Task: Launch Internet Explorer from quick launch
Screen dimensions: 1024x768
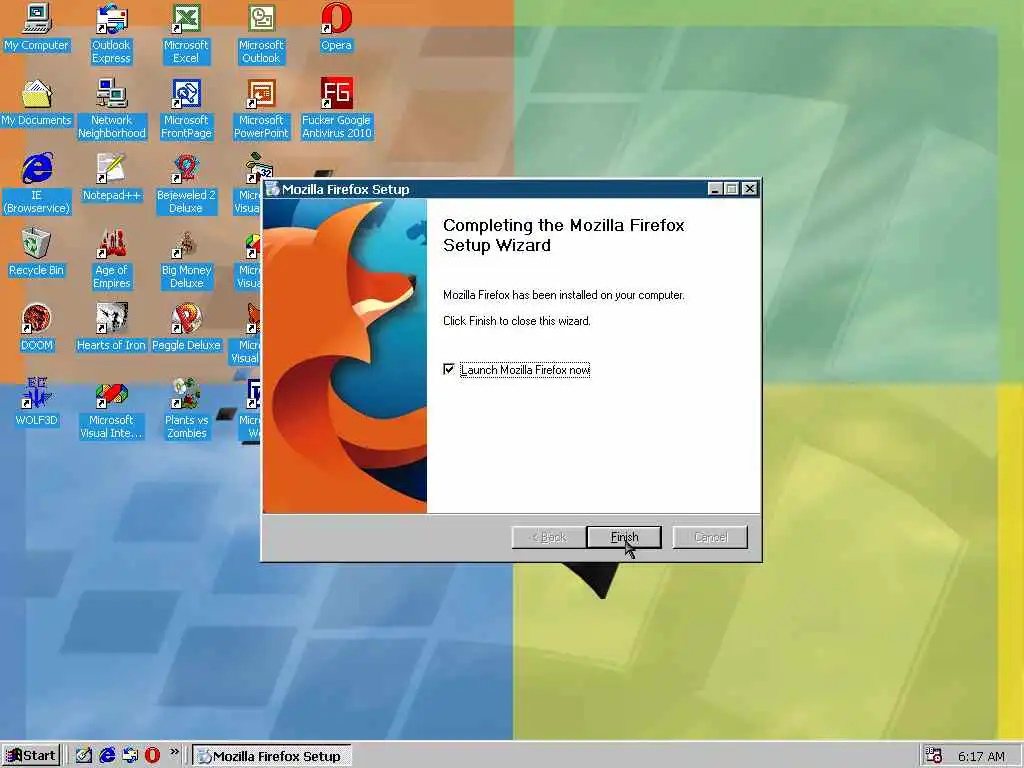Action: click(x=107, y=756)
